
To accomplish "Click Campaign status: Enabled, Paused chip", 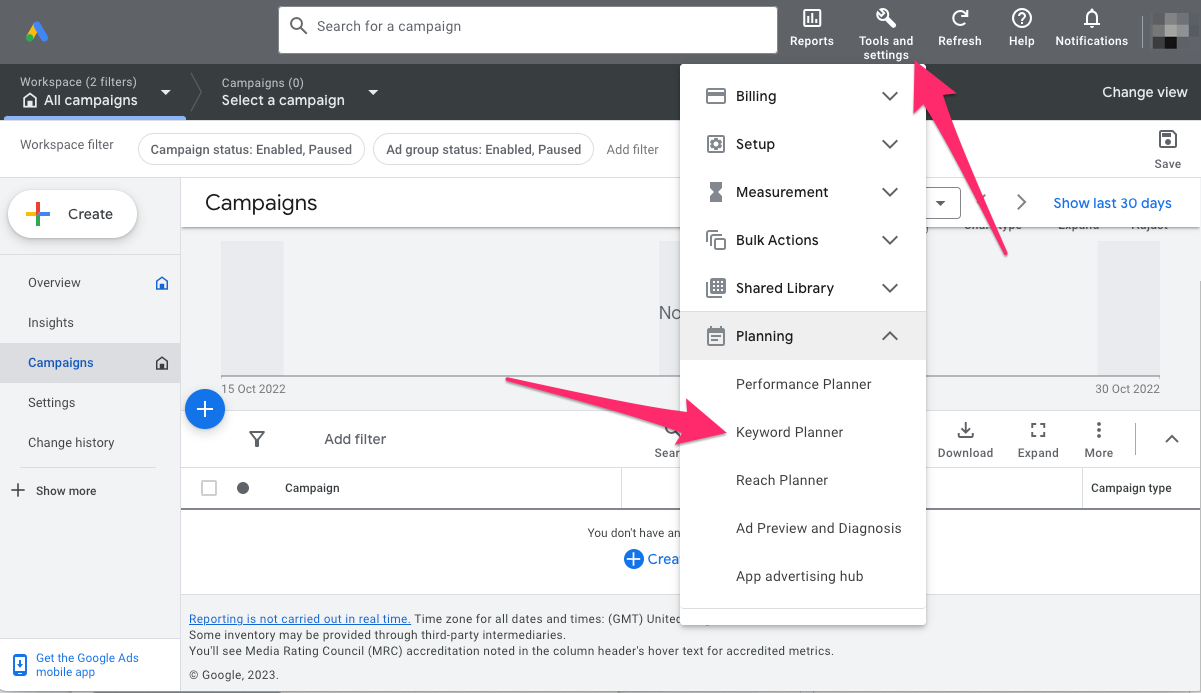I will coord(251,150).
